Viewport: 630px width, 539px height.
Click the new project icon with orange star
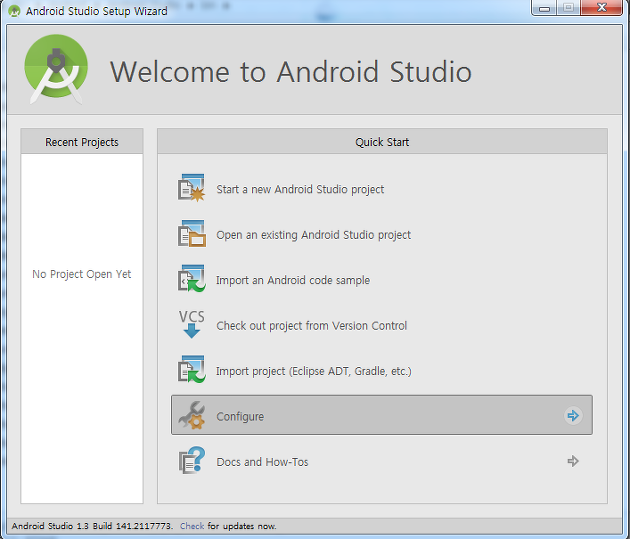point(192,188)
